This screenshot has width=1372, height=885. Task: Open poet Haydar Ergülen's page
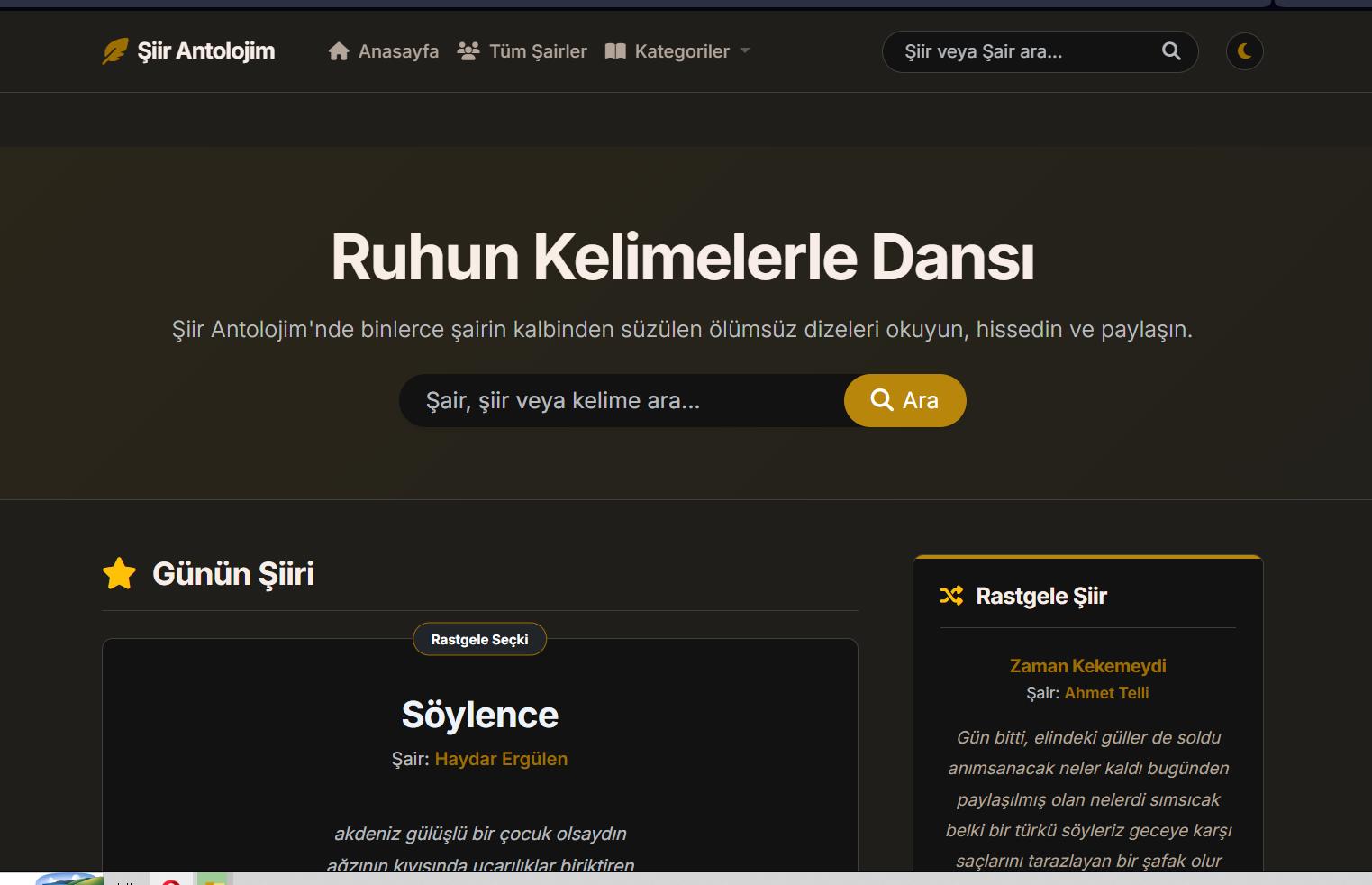[501, 759]
